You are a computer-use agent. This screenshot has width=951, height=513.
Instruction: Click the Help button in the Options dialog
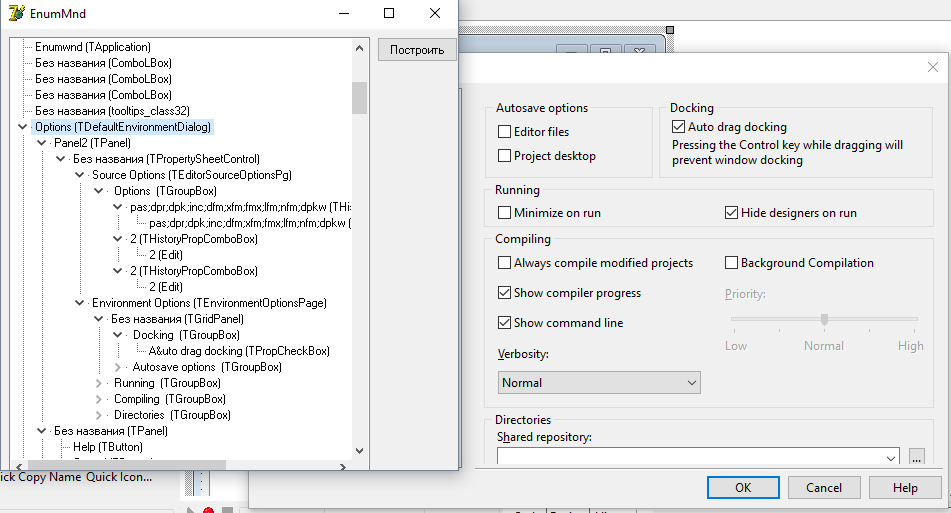click(905, 488)
